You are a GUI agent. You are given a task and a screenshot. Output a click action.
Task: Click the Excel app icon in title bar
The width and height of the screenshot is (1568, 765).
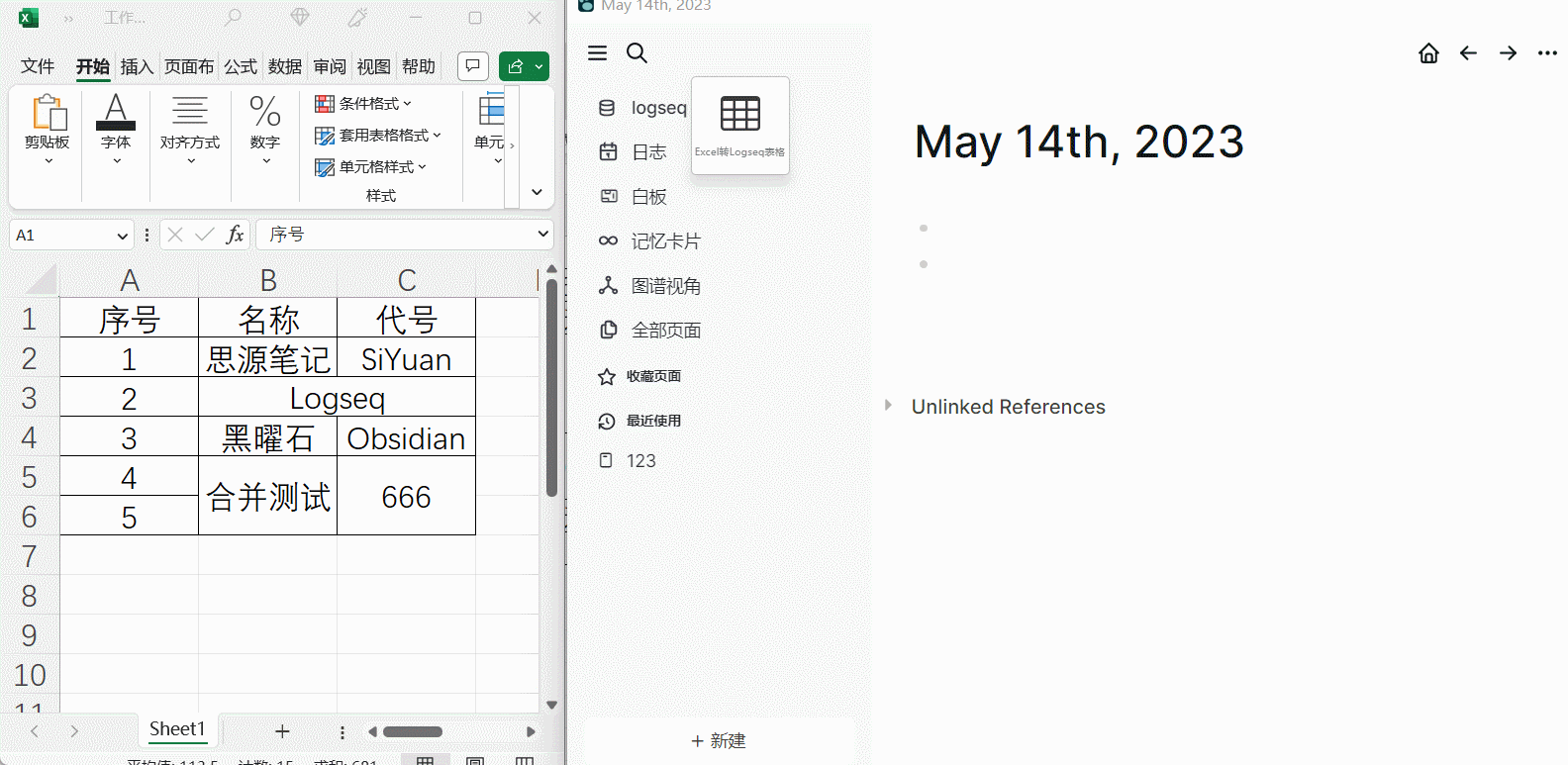(29, 18)
